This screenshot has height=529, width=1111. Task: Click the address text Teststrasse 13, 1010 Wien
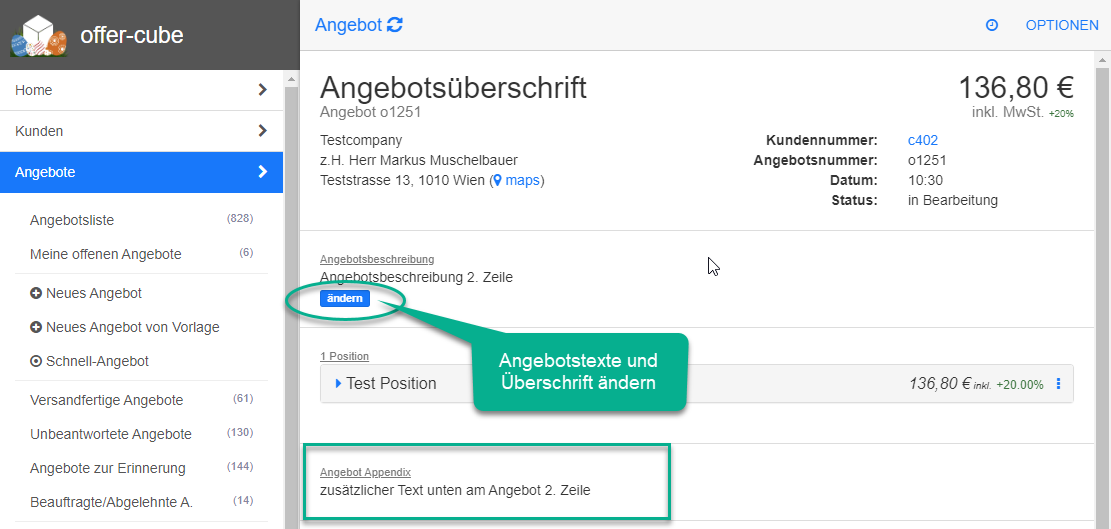tap(403, 181)
